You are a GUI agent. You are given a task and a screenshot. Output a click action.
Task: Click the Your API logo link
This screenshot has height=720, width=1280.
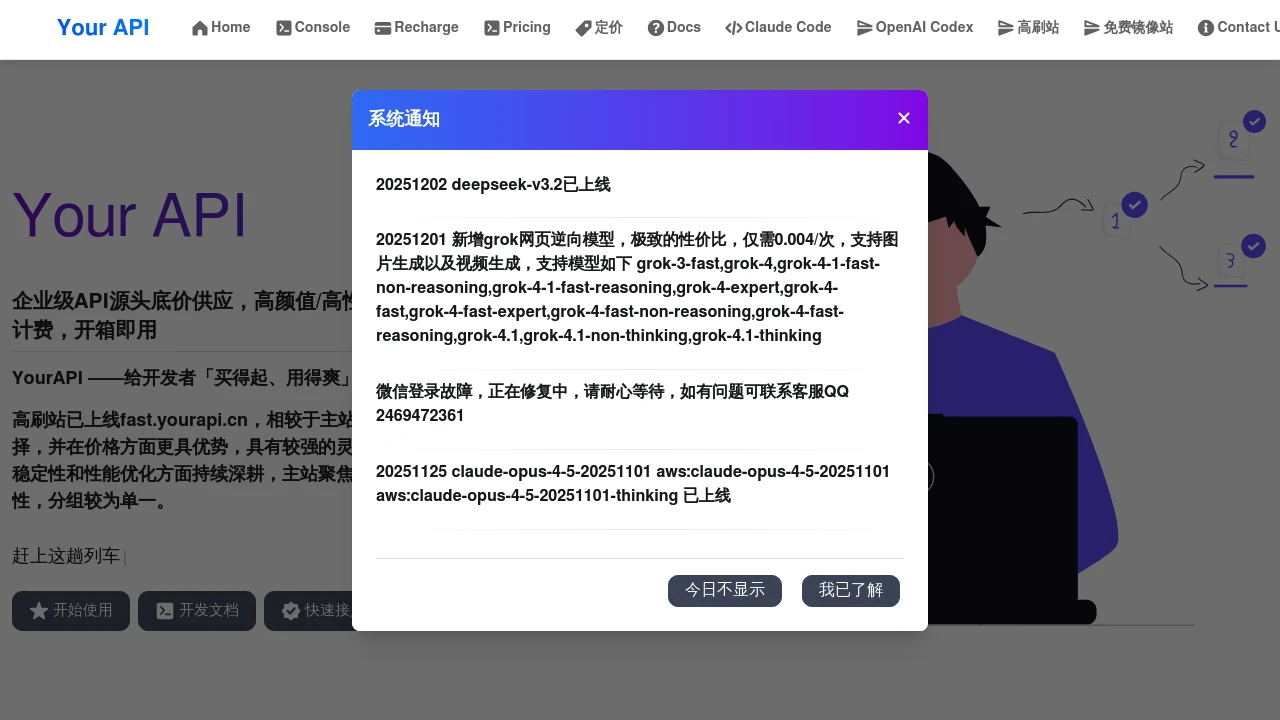pyautogui.click(x=103, y=28)
